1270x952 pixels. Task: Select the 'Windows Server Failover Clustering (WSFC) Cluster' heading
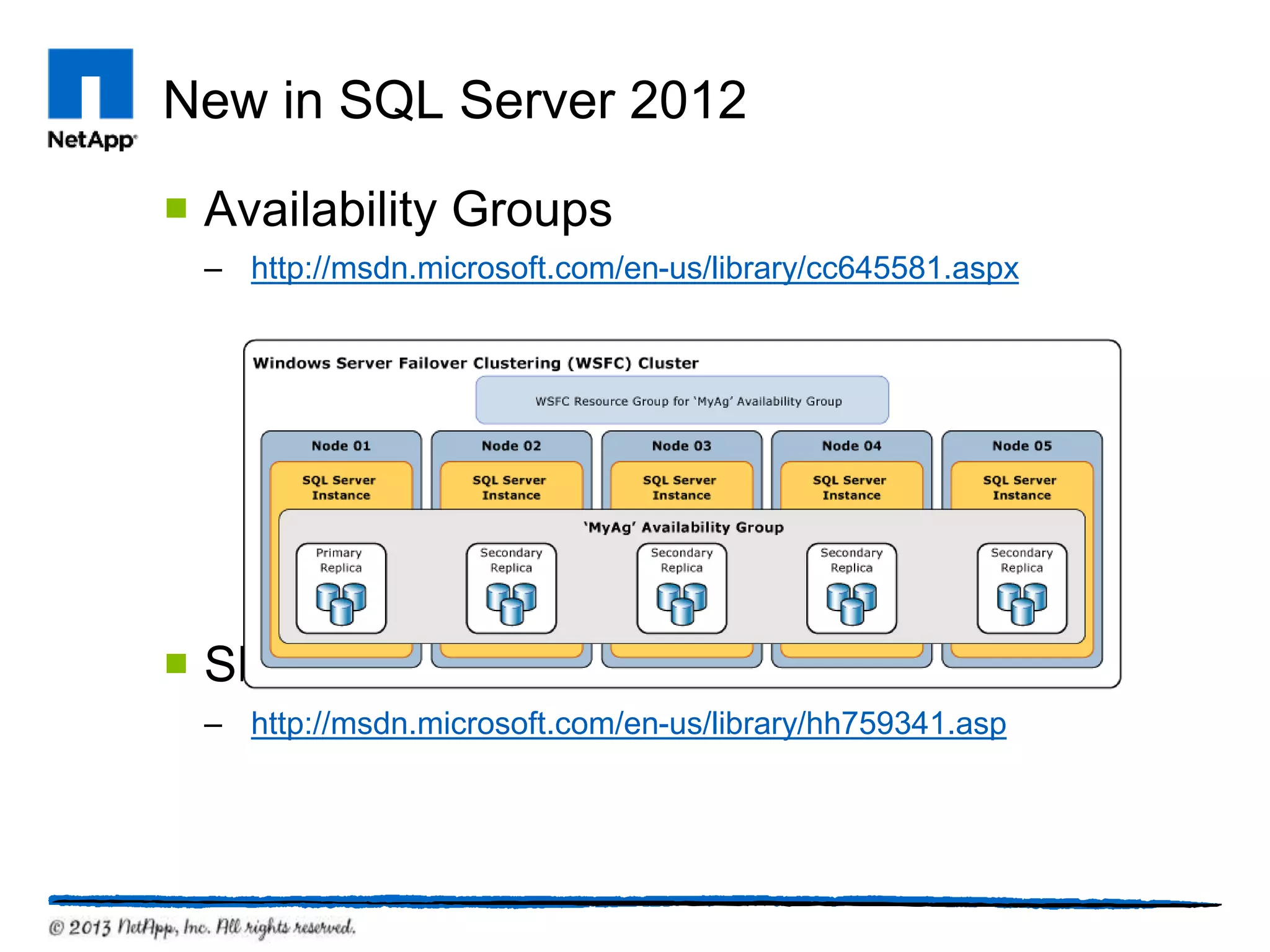pyautogui.click(x=476, y=363)
